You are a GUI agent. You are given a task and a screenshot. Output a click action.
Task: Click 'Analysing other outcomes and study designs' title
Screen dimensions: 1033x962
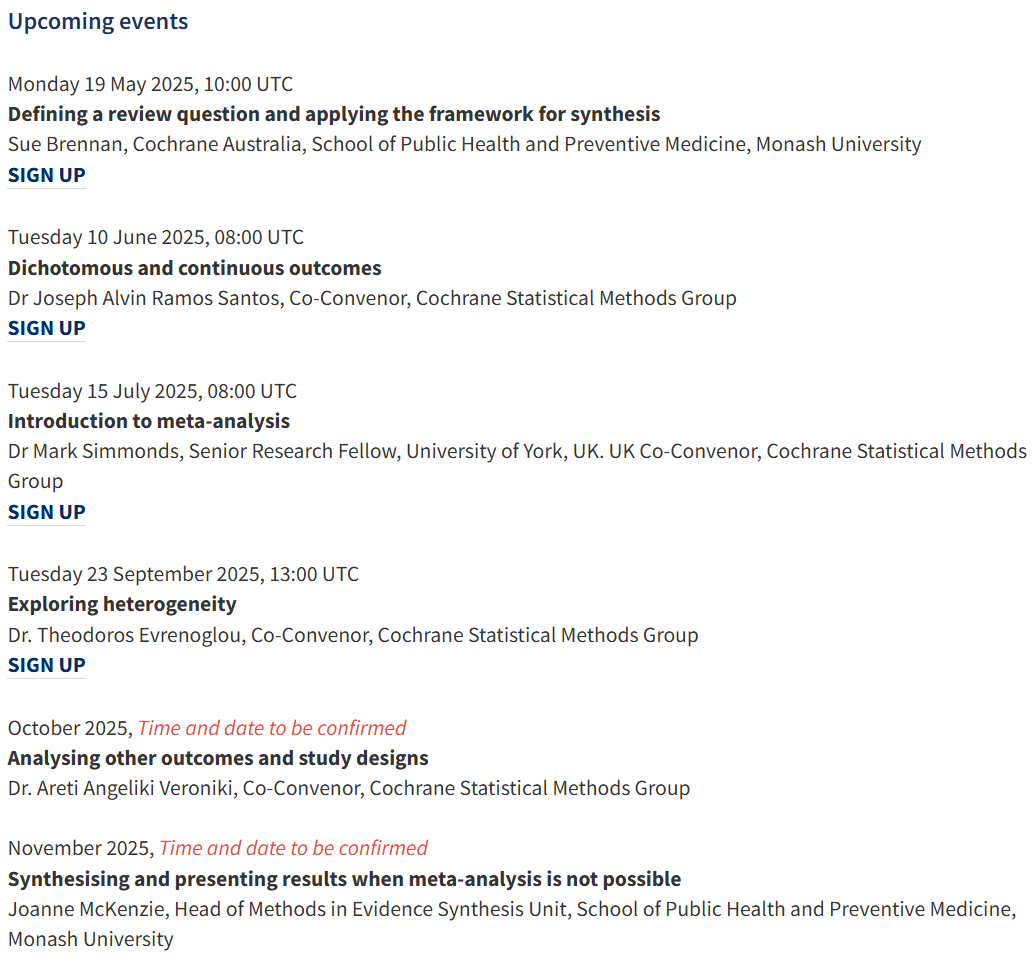click(x=218, y=758)
